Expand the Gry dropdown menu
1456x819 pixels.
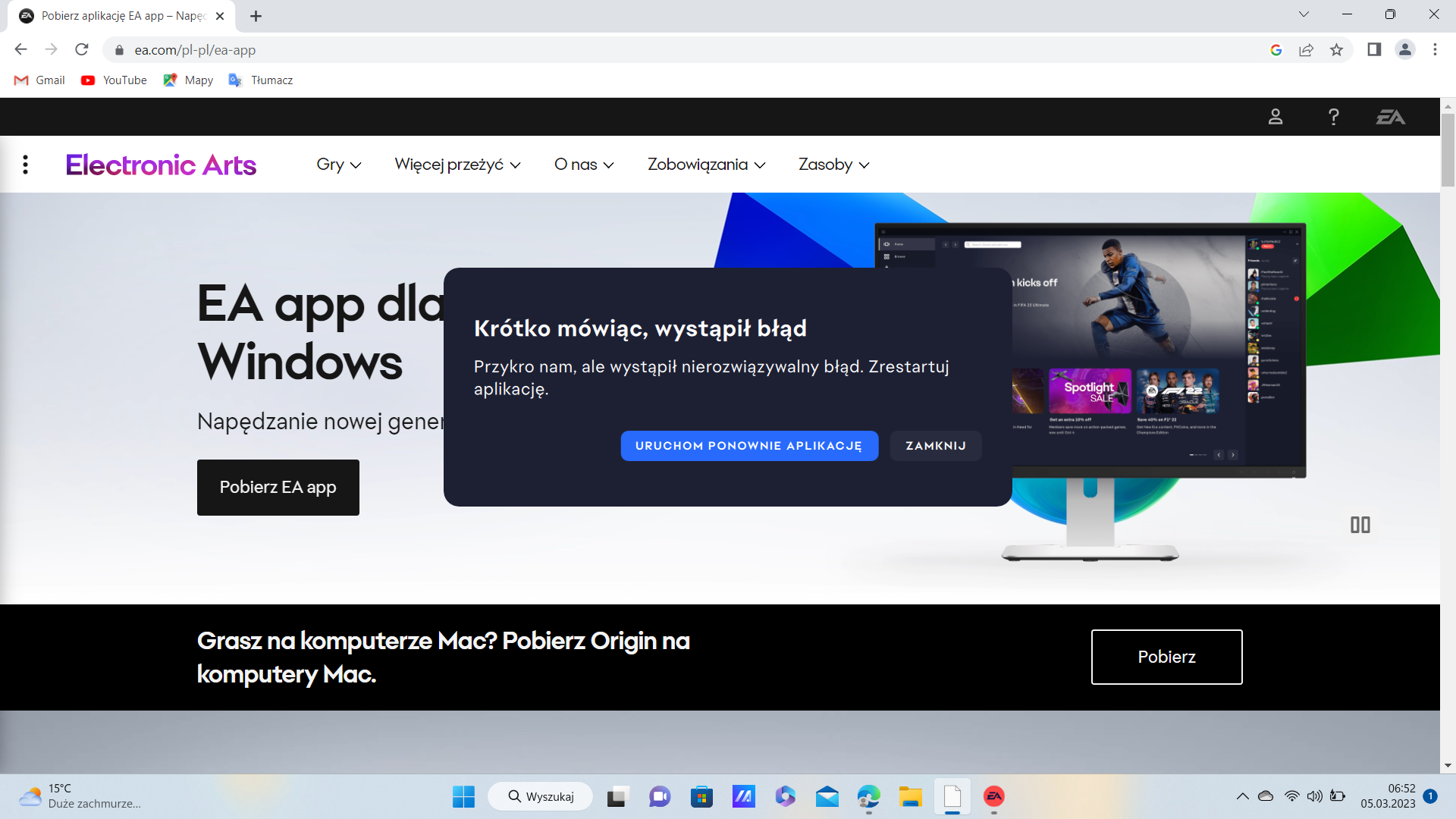pyautogui.click(x=339, y=165)
